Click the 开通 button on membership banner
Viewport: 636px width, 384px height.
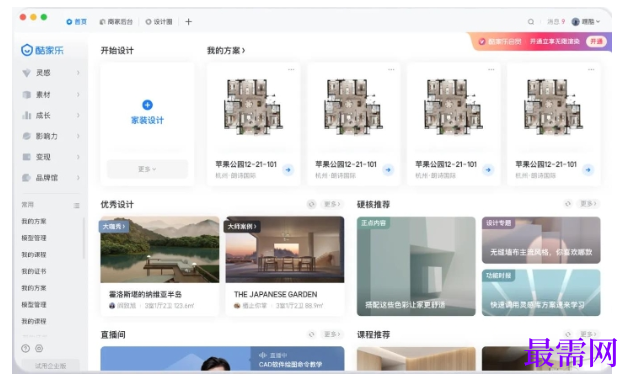596,41
